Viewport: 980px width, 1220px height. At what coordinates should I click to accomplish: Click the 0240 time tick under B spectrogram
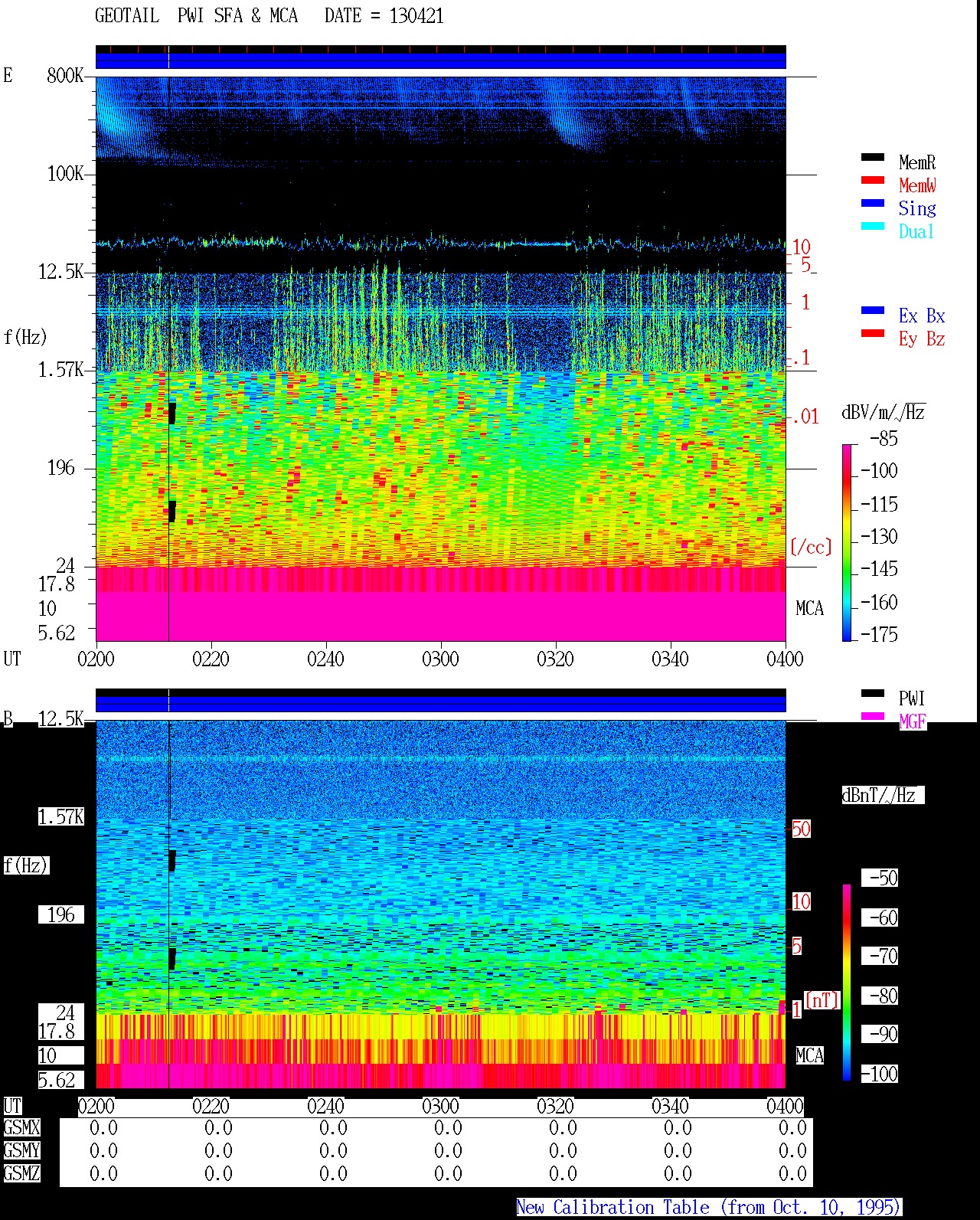(325, 1106)
